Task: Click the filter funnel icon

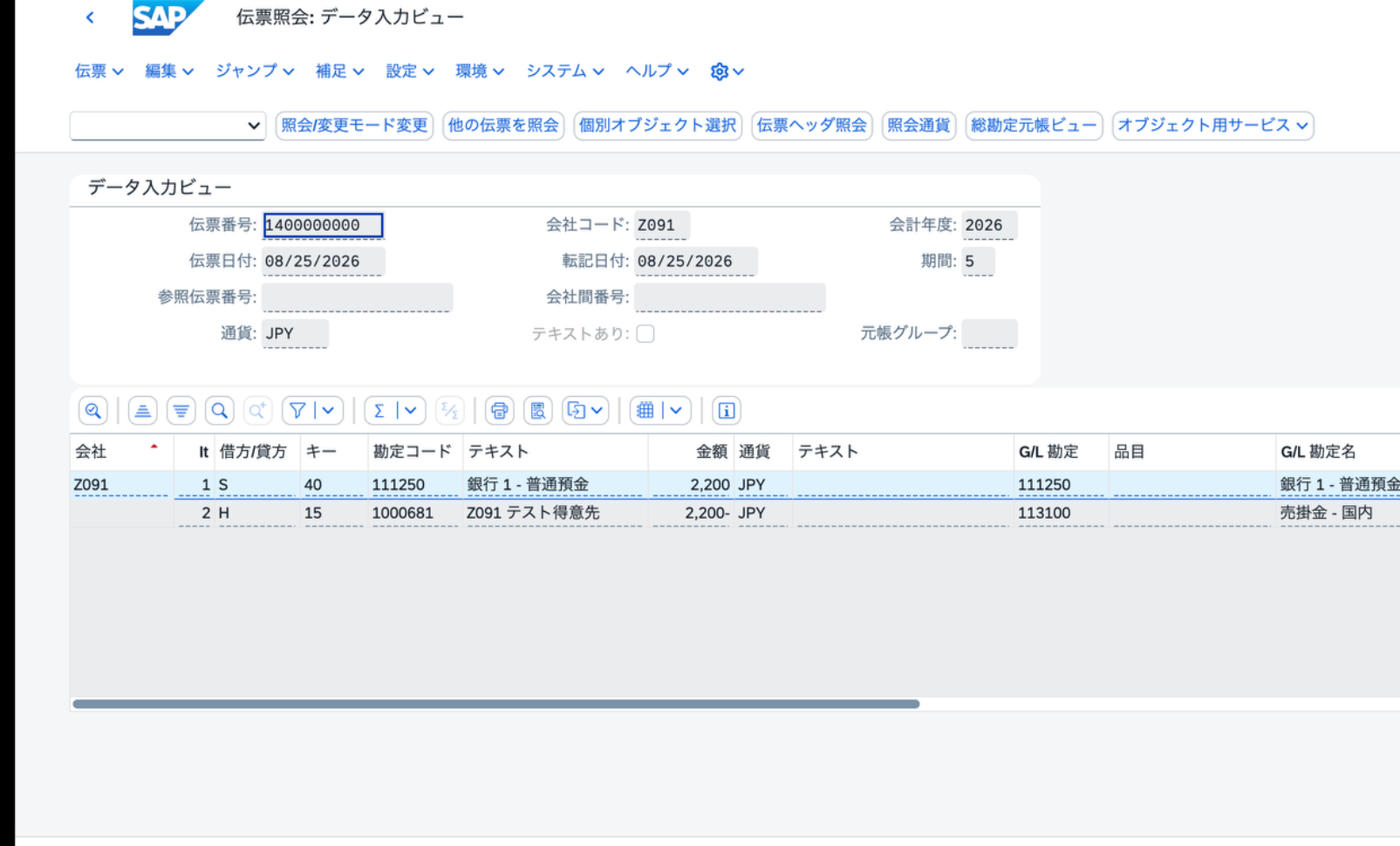Action: (x=297, y=410)
